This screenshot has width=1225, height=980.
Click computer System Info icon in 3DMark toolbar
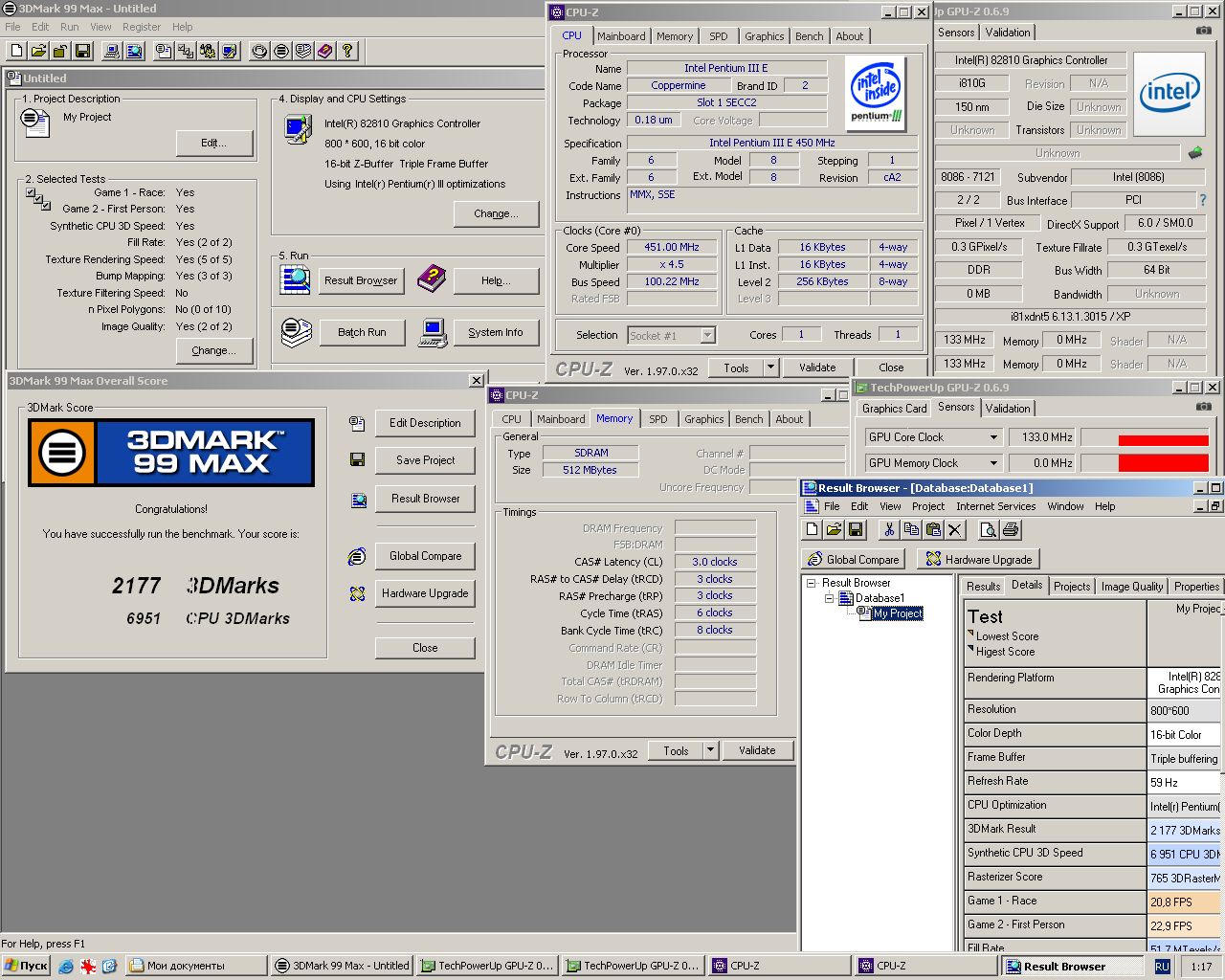click(x=112, y=51)
